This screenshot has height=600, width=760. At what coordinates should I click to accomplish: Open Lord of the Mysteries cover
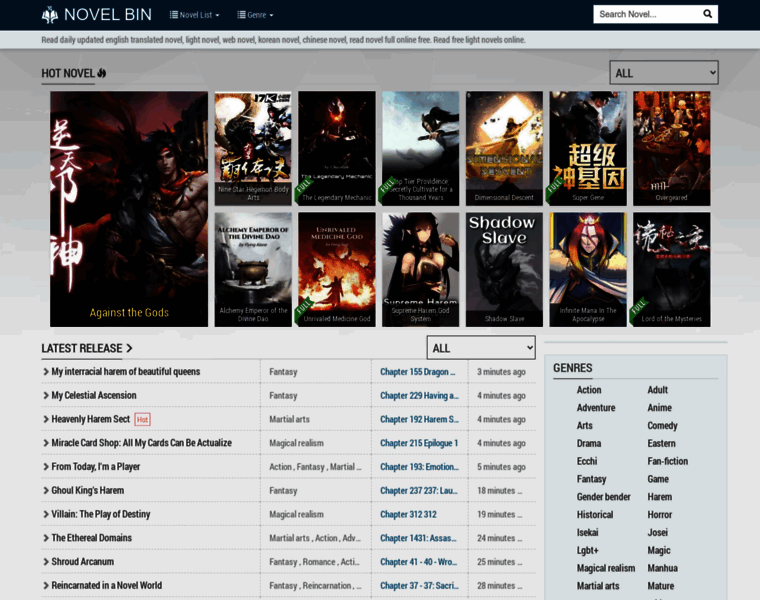[671, 269]
